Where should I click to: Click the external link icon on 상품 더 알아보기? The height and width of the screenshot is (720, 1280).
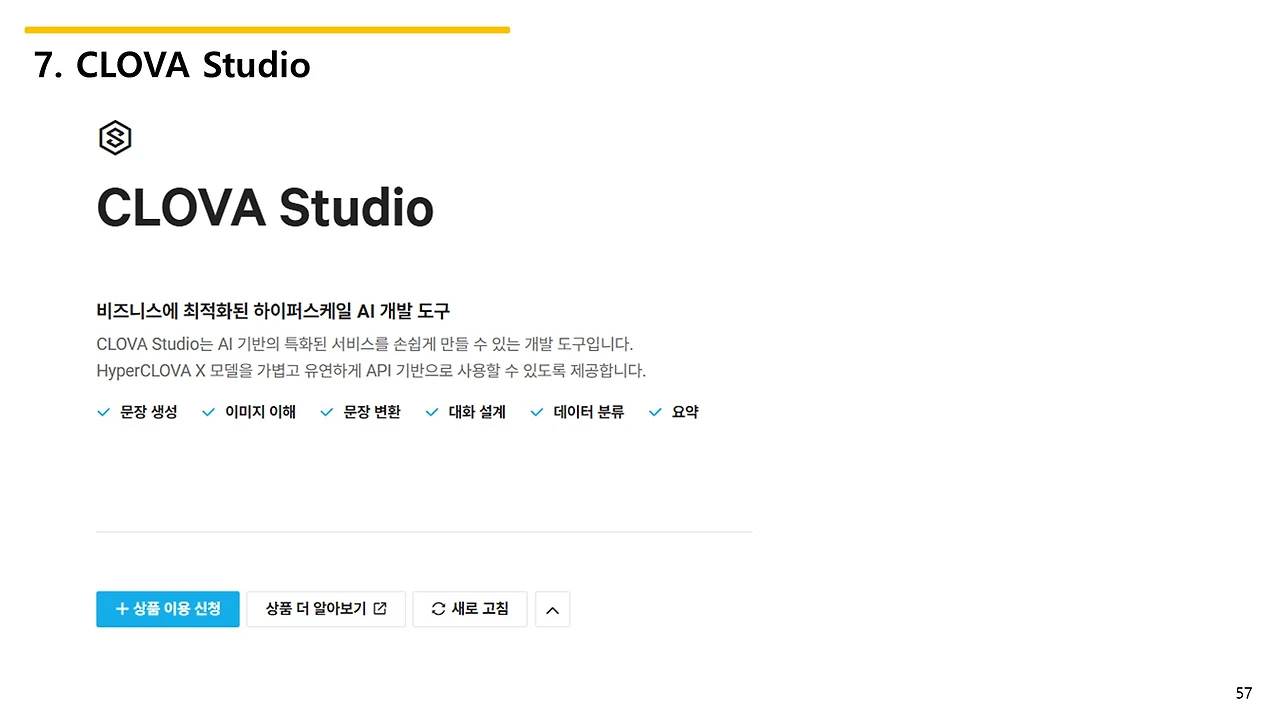pyautogui.click(x=379, y=608)
